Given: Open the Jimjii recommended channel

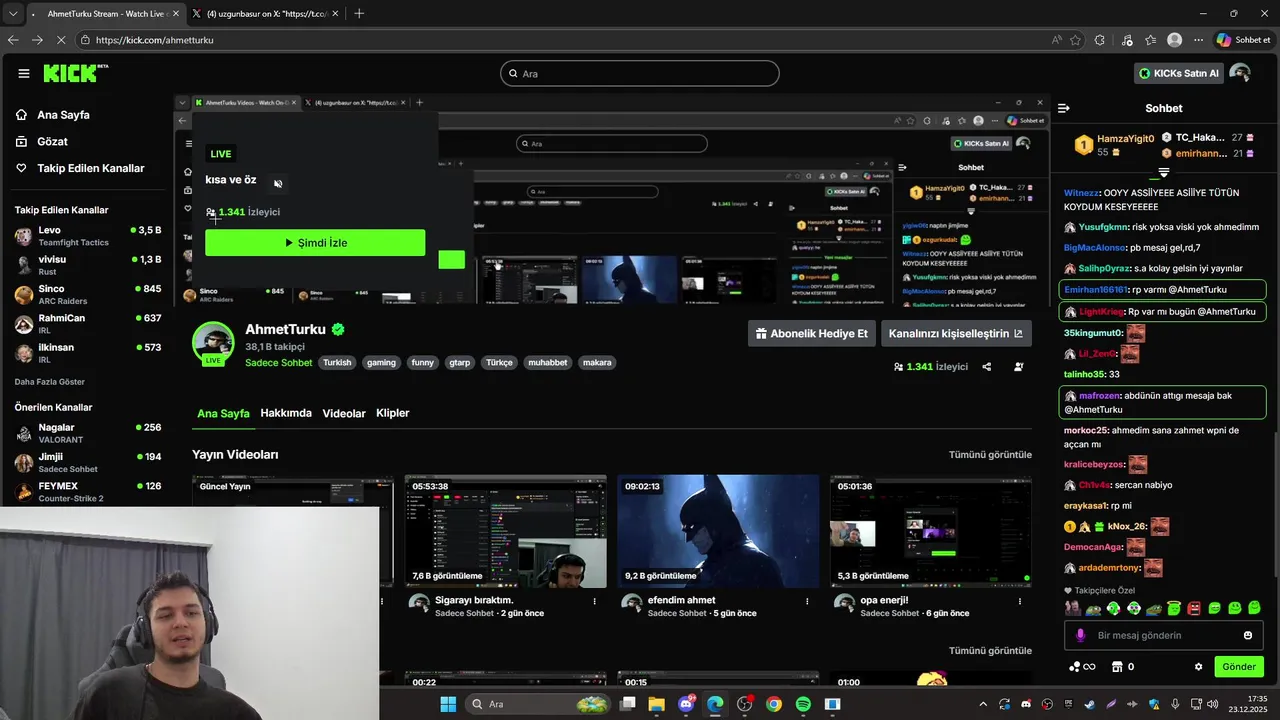Looking at the screenshot, I should 88,462.
